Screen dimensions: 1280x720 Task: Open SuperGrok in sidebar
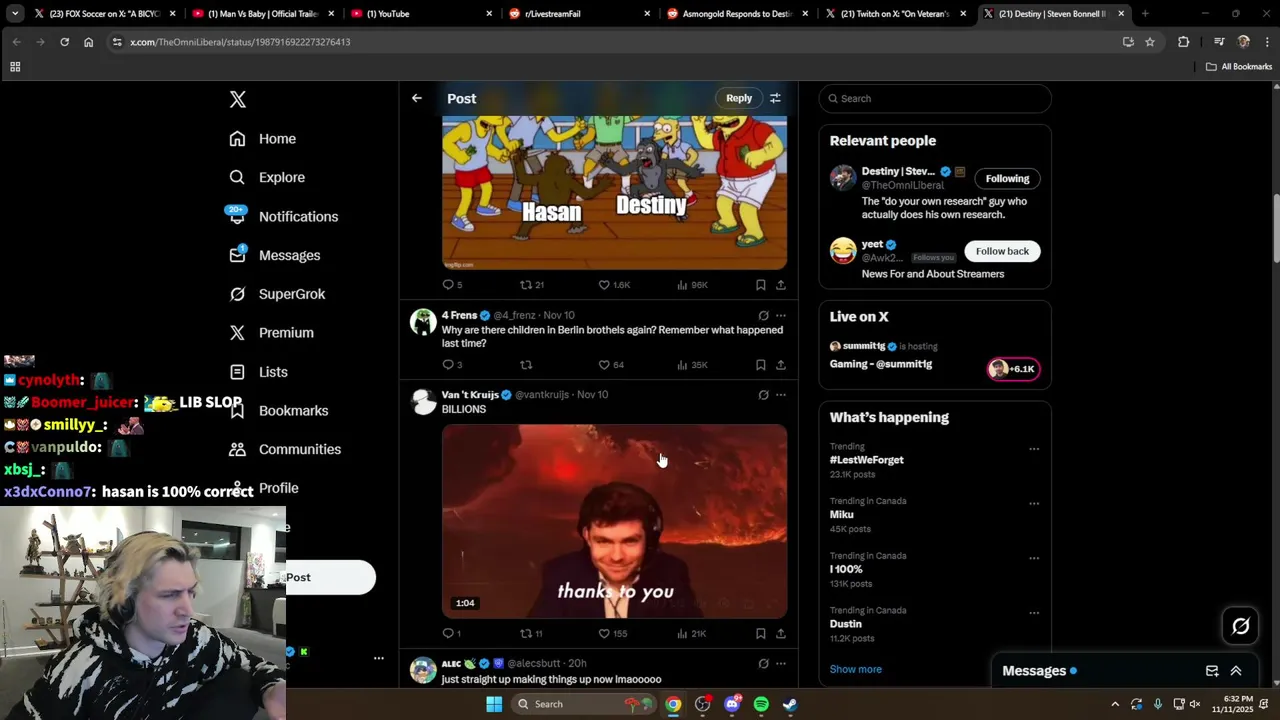coord(277,294)
